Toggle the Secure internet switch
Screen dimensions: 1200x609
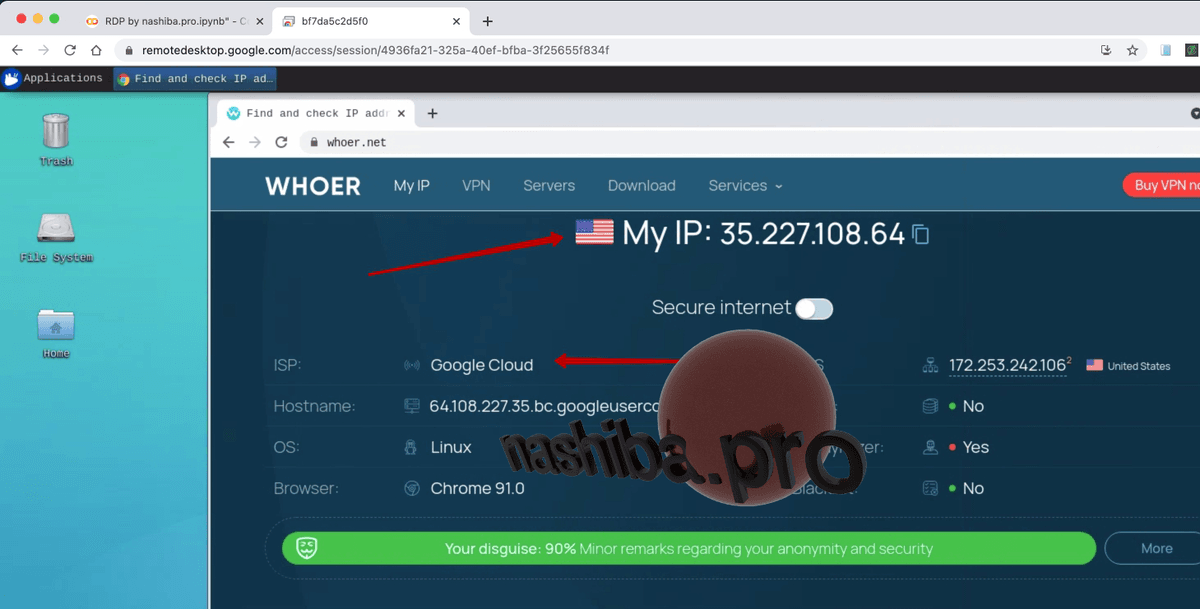[814, 309]
